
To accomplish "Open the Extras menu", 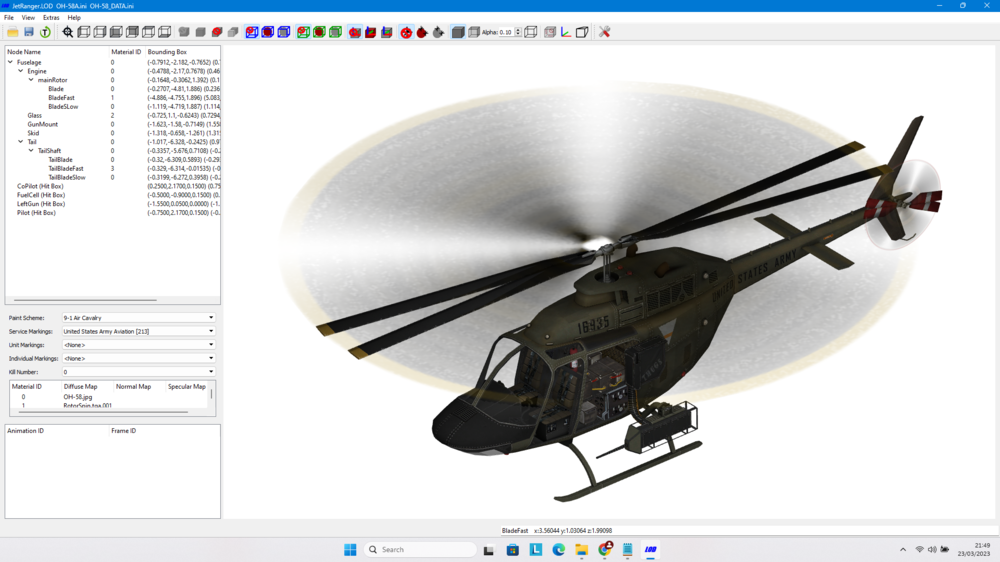I will 51,18.
